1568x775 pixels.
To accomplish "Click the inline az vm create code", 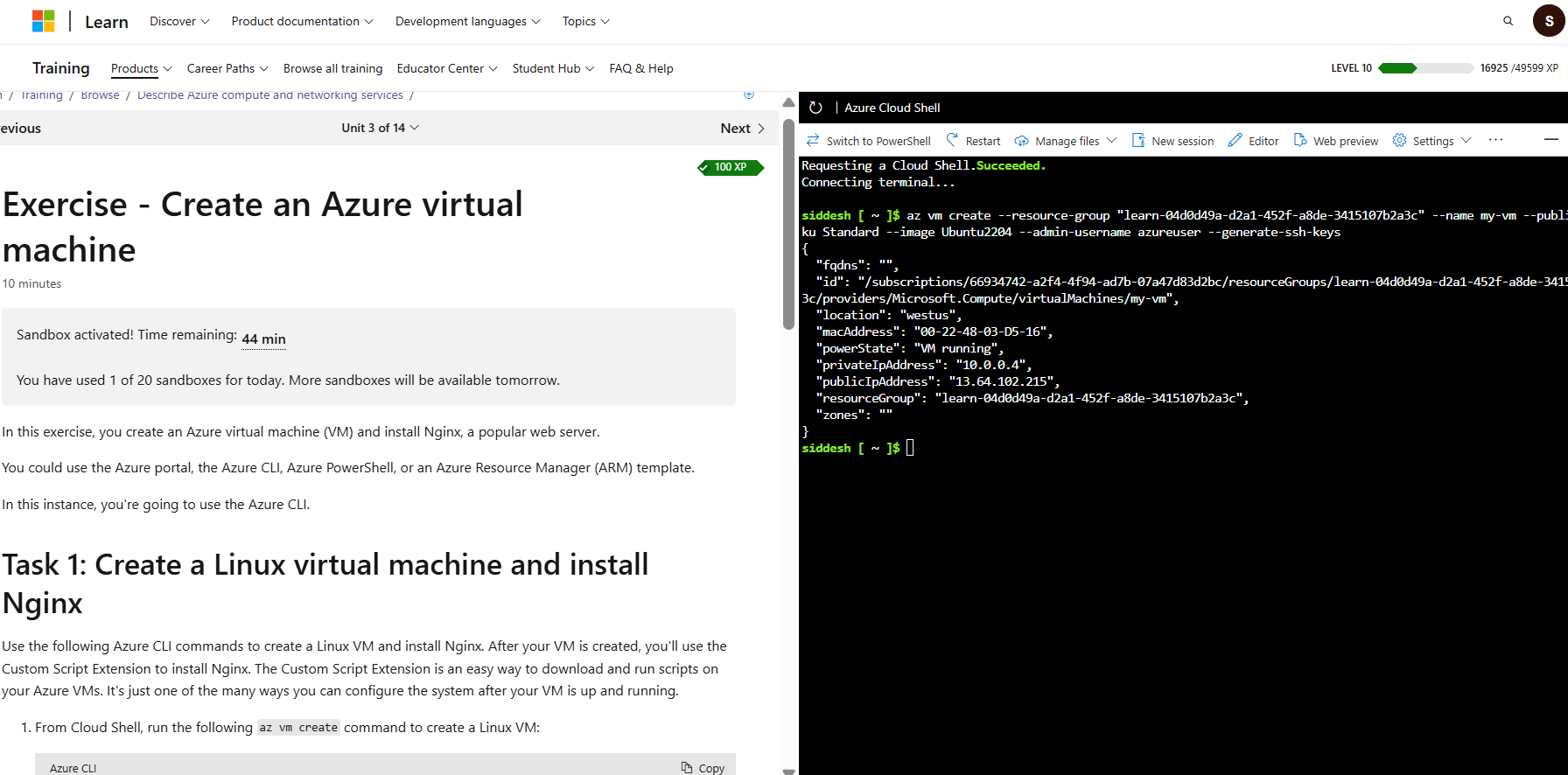I will click(298, 728).
